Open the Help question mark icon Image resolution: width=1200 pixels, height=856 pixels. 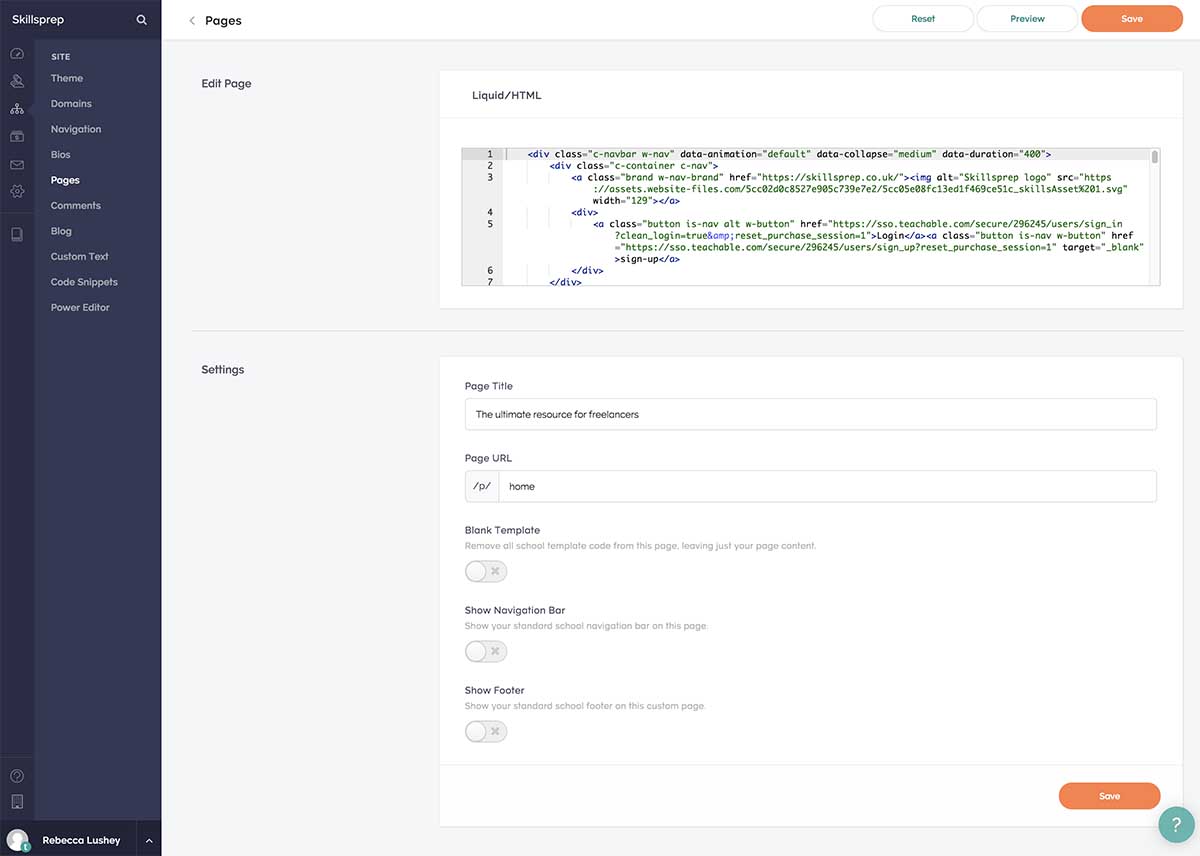tap(17, 775)
